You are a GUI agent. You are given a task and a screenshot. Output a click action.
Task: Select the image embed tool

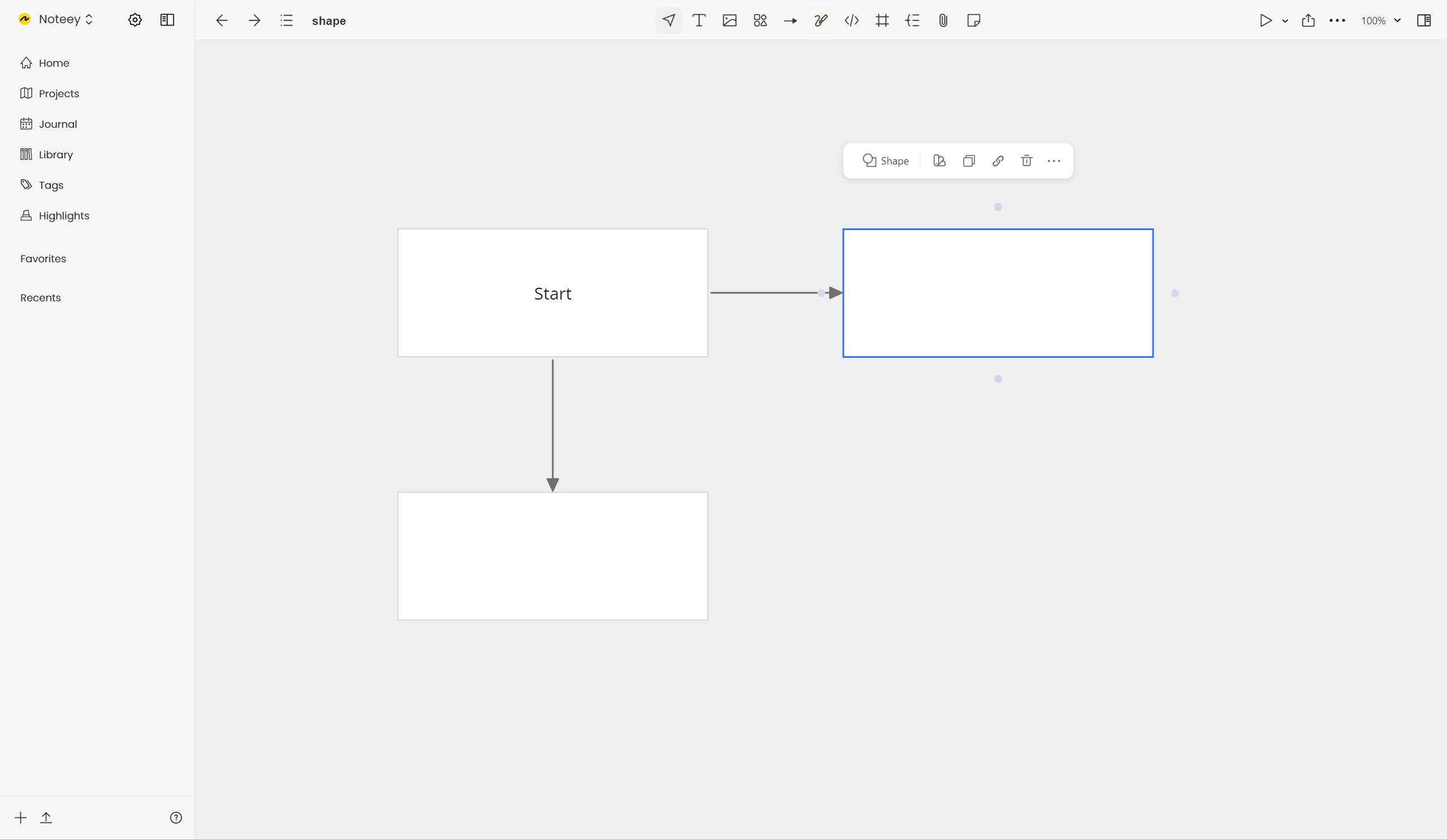[729, 20]
